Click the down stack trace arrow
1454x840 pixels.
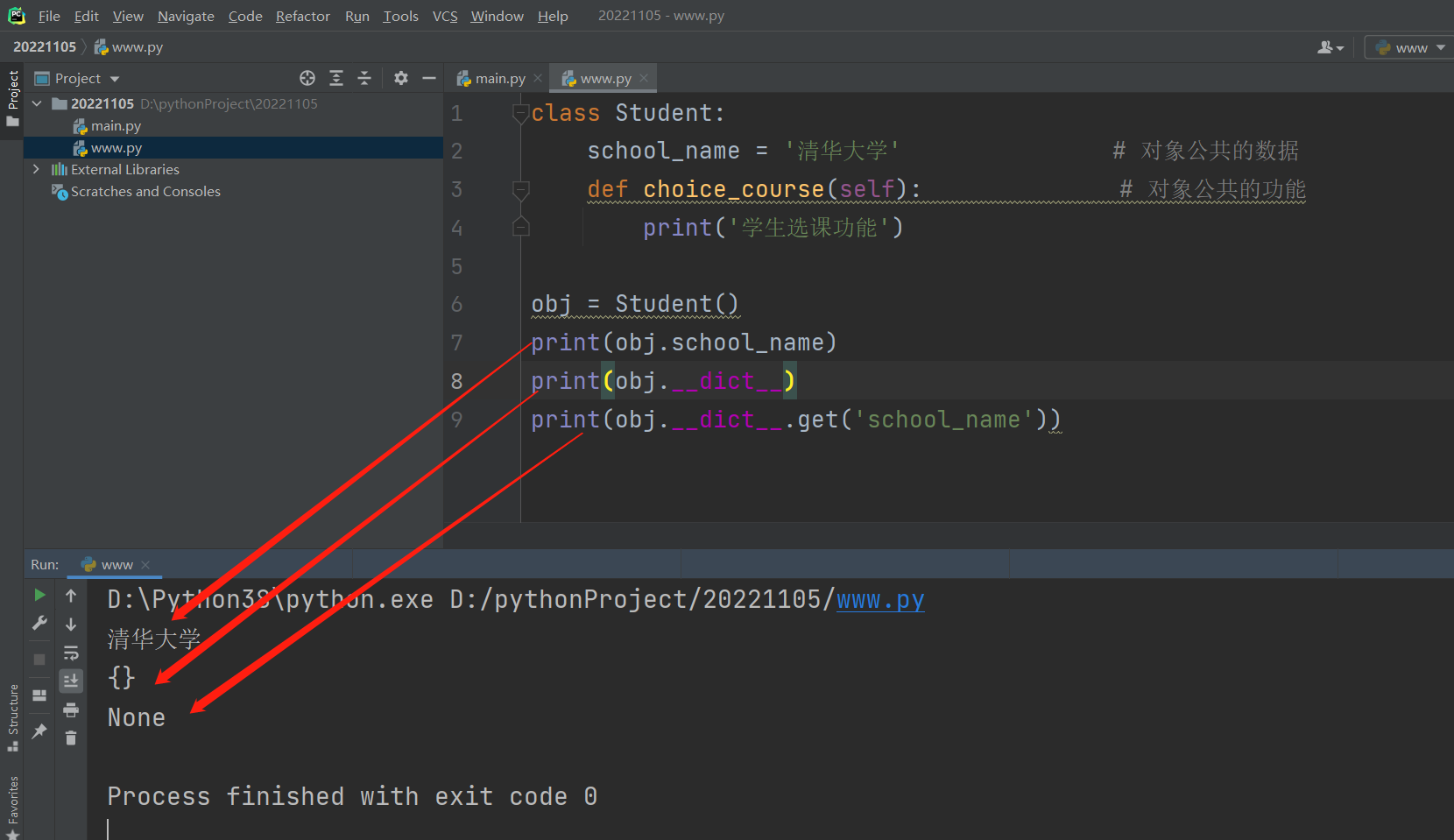click(x=71, y=625)
